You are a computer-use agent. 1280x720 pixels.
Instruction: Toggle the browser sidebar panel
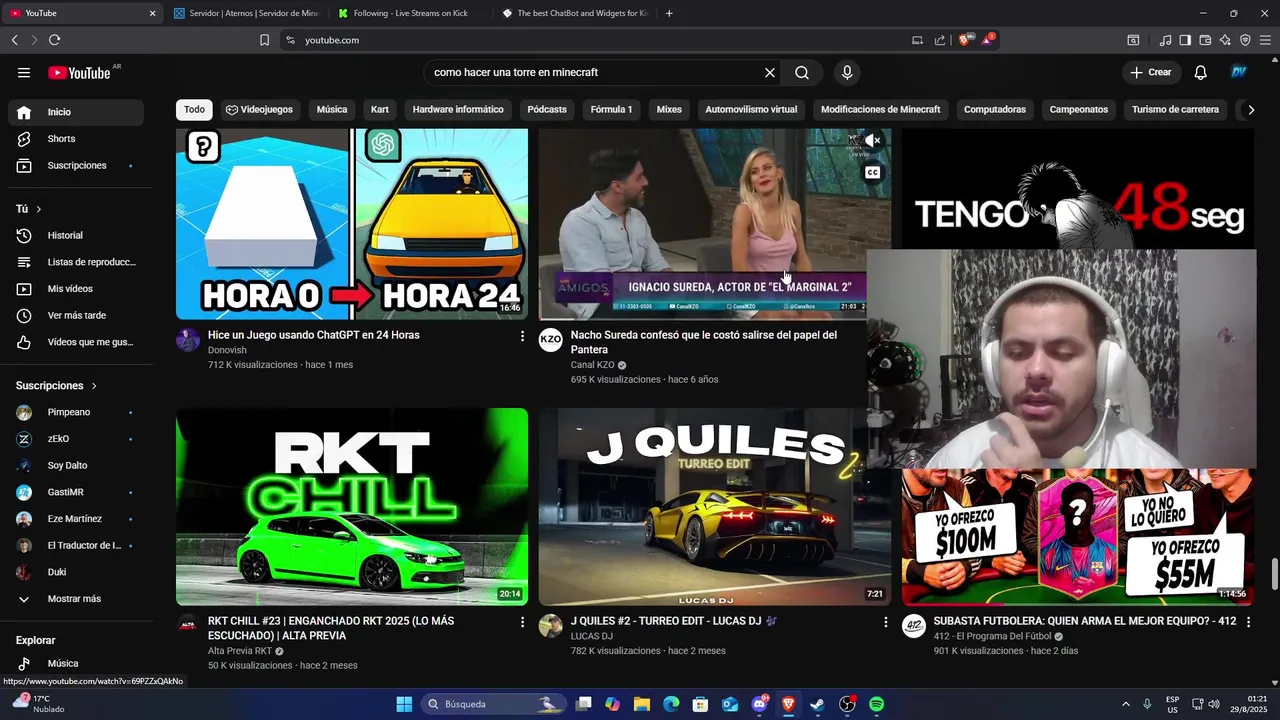(x=1185, y=40)
